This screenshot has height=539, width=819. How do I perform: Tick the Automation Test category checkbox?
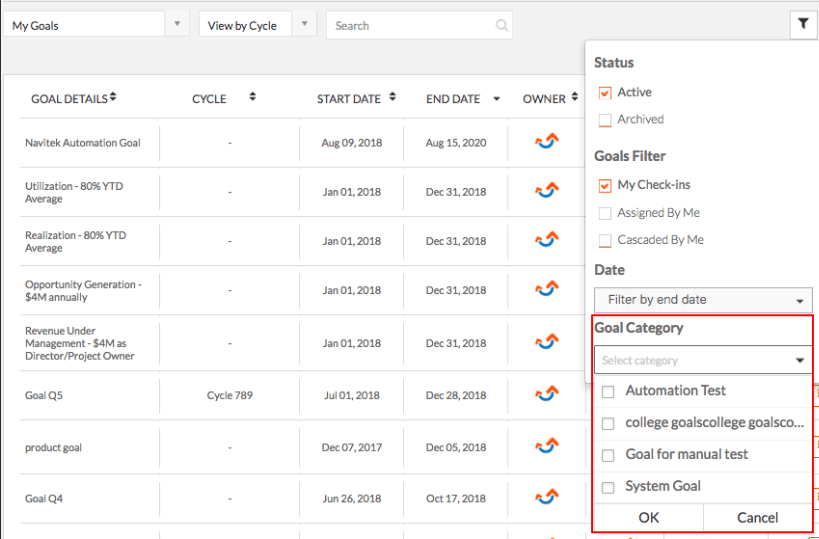(x=608, y=392)
